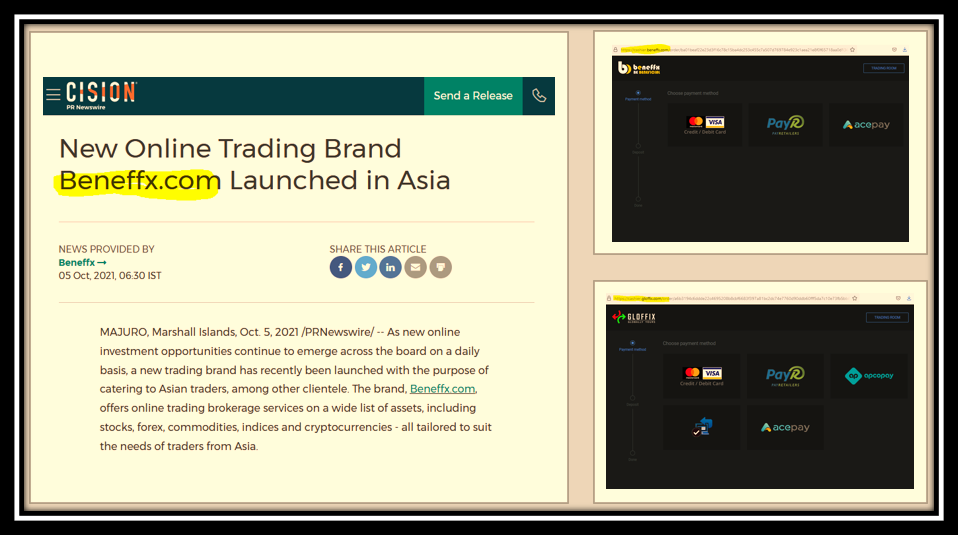Choose bank transfer icon option in Gloffix window
The width and height of the screenshot is (958, 535).
point(701,427)
